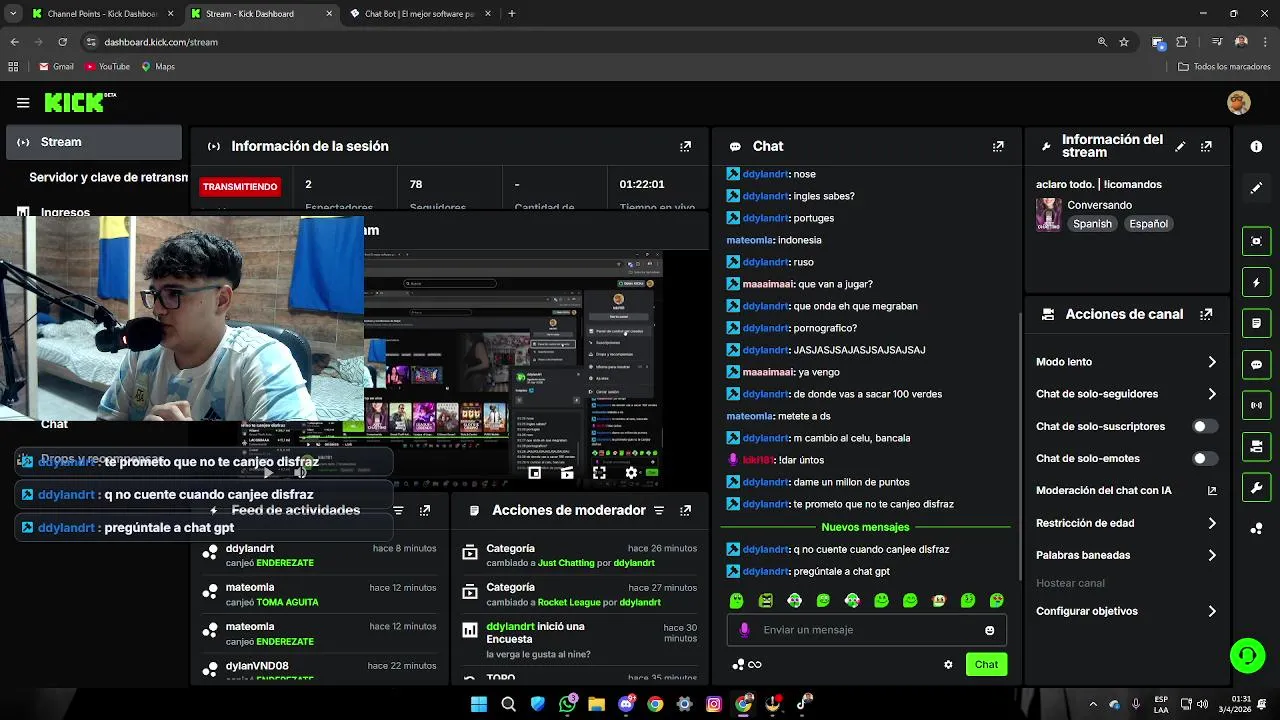This screenshot has width=1280, height=720.
Task: Open the hamburger menu beside Kick logo
Action: [x=23, y=102]
